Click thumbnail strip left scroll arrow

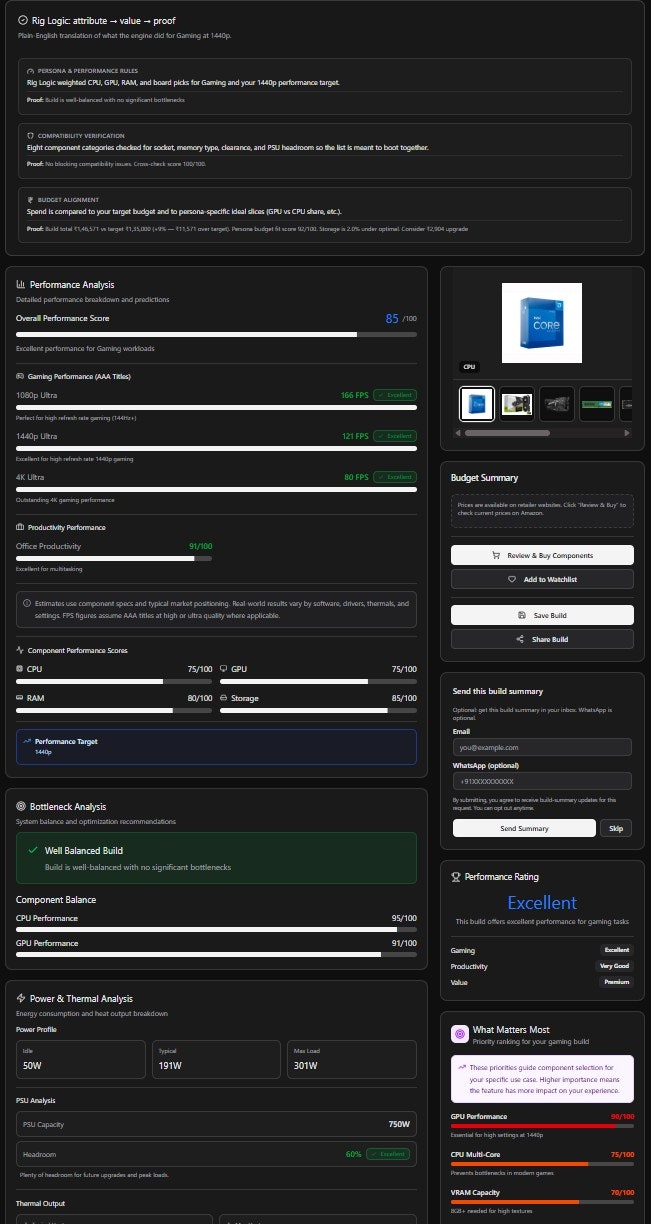(458, 433)
